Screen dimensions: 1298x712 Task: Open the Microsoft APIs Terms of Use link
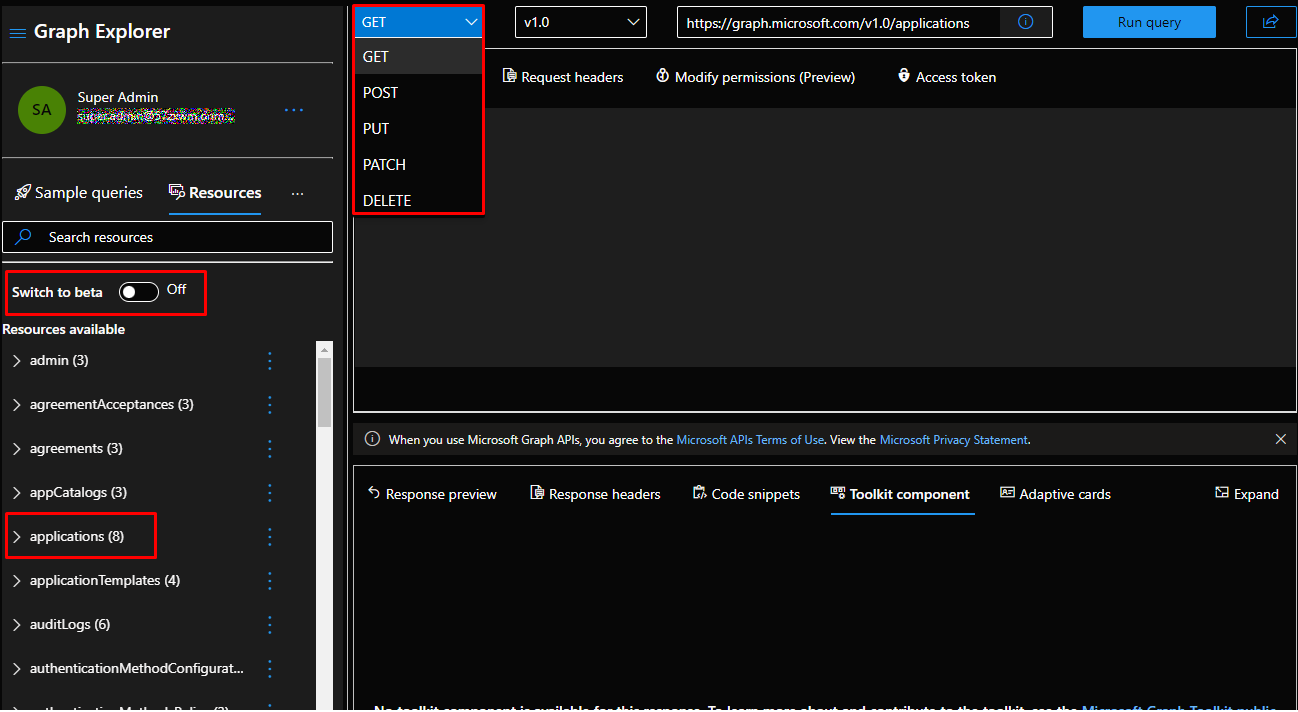(750, 440)
